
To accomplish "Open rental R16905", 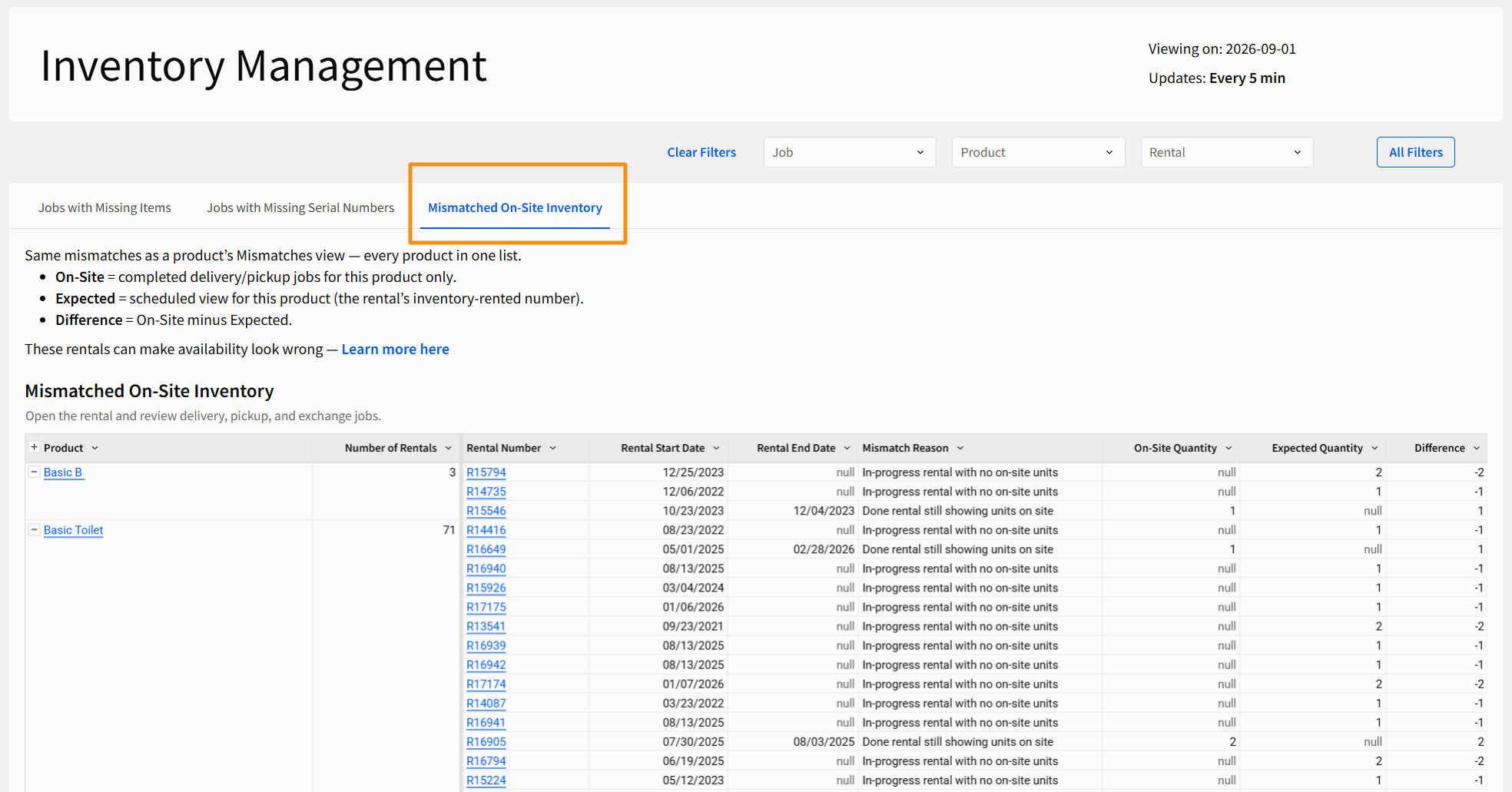I will click(x=486, y=741).
